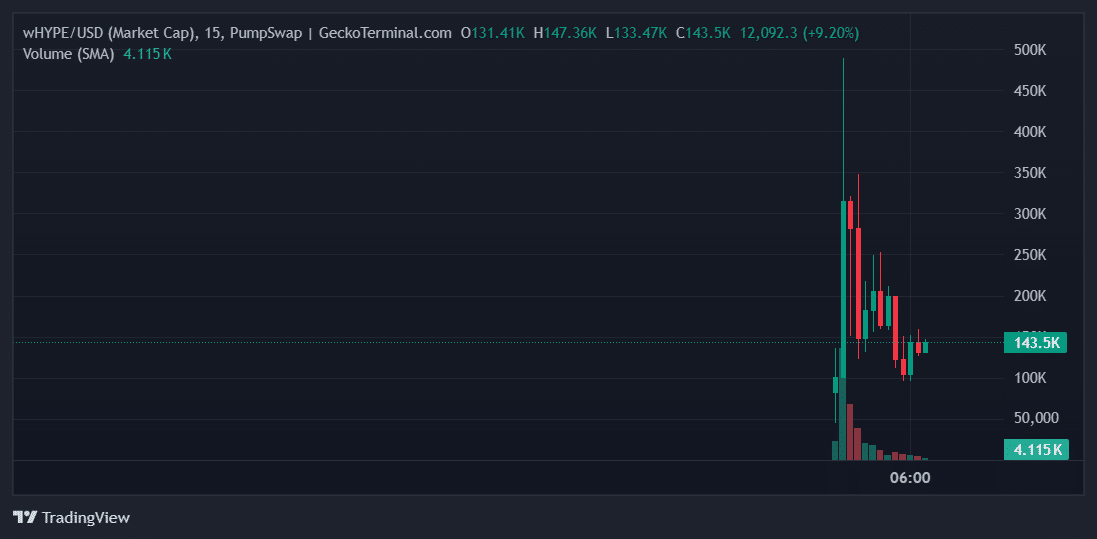Click the open value O131.41K
The image size is (1097, 539).
pos(493,33)
